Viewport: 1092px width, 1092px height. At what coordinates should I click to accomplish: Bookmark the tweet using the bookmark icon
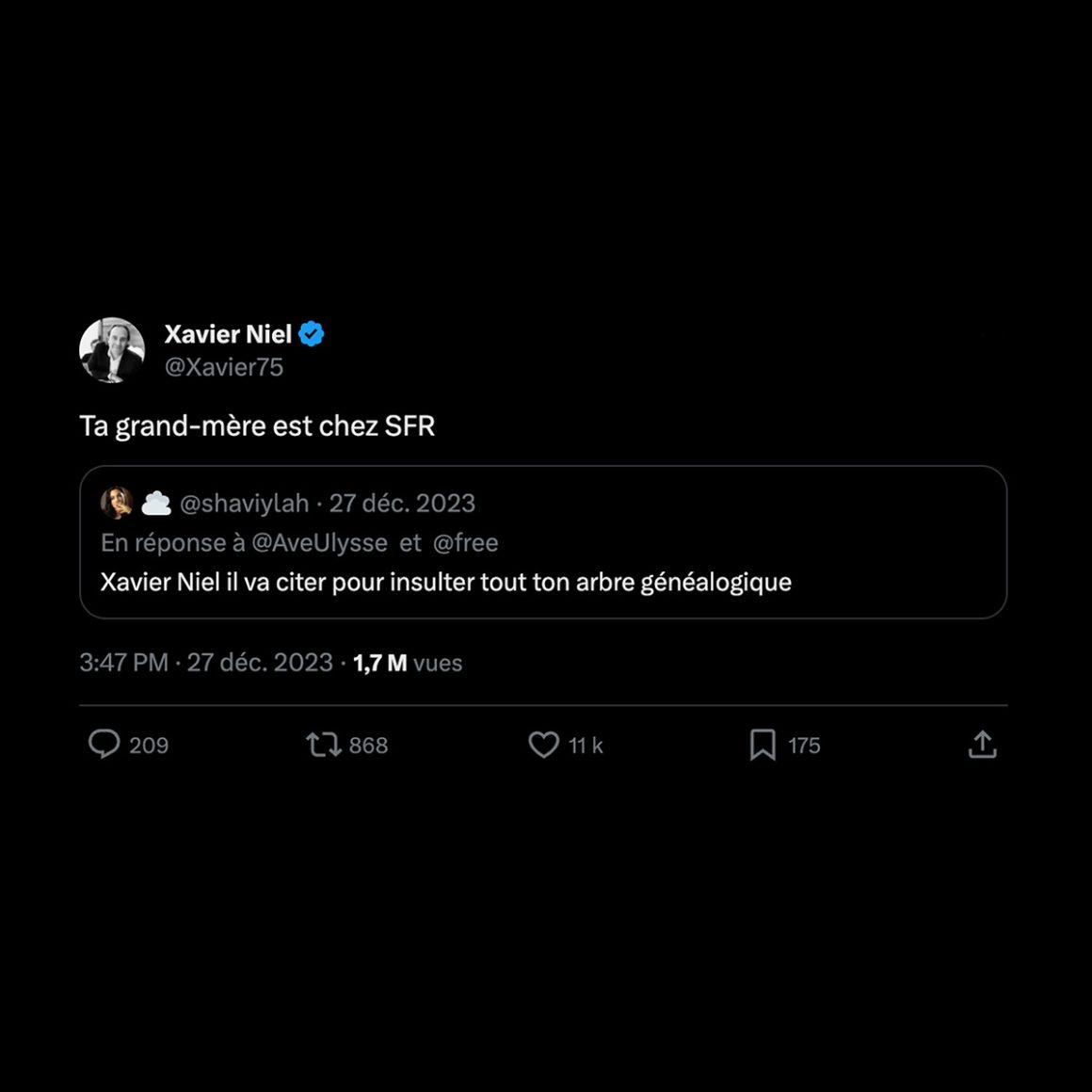763,745
